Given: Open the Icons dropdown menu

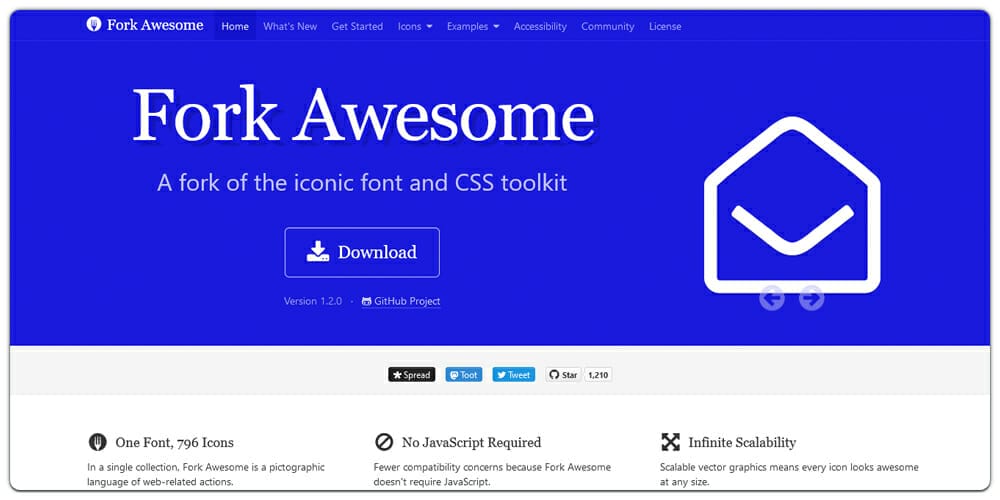Looking at the screenshot, I should (415, 26).
